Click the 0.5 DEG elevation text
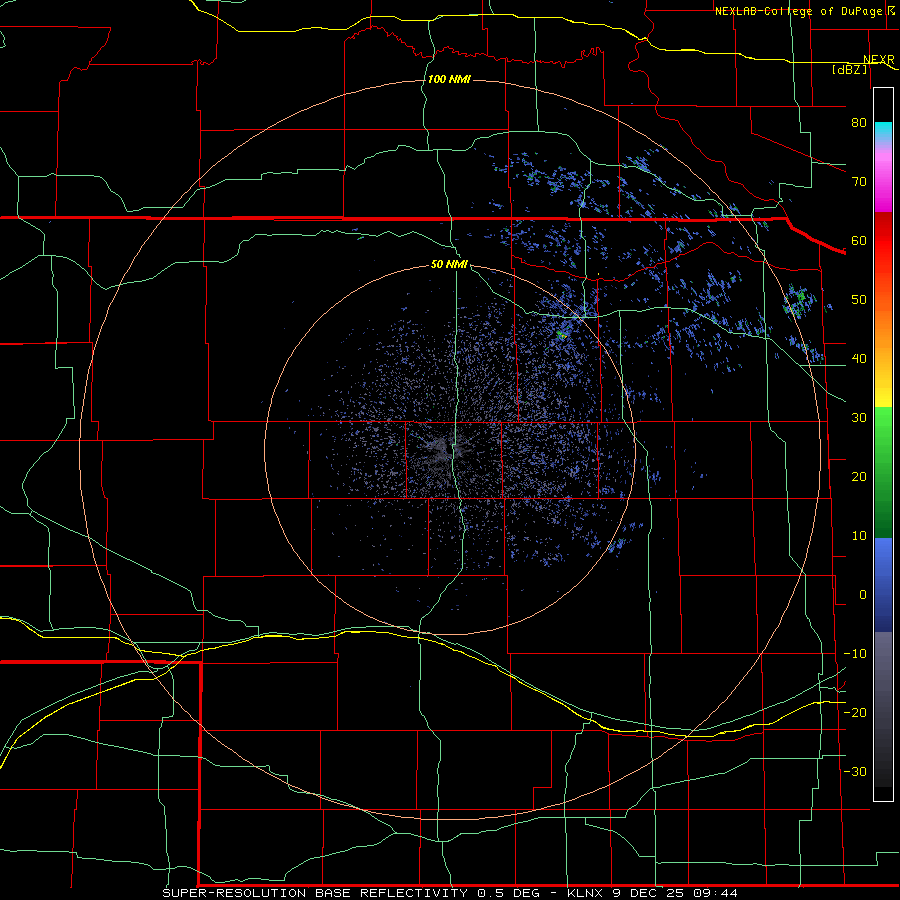The image size is (900, 900). 509,893
